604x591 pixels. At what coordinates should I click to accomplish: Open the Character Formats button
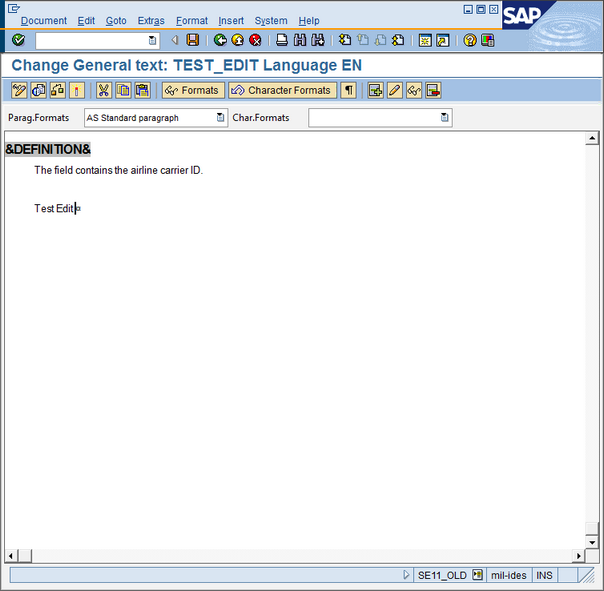[x=282, y=91]
